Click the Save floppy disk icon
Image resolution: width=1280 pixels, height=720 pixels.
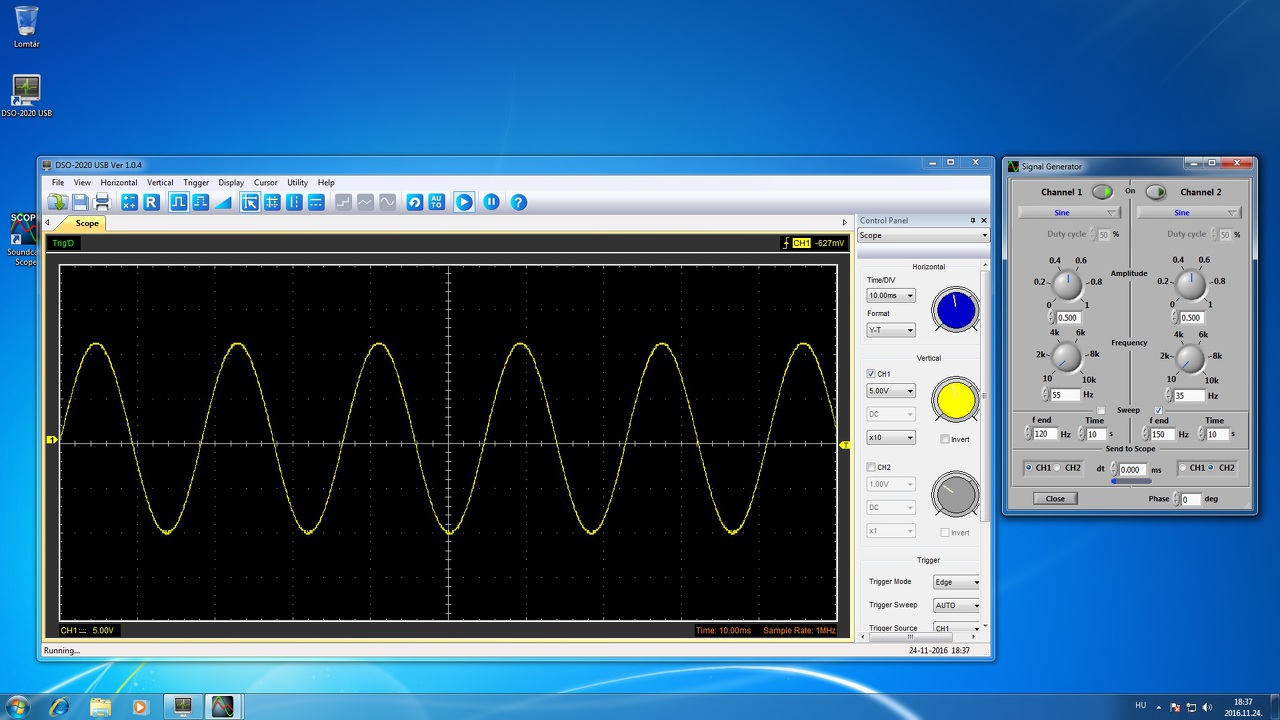pos(80,202)
